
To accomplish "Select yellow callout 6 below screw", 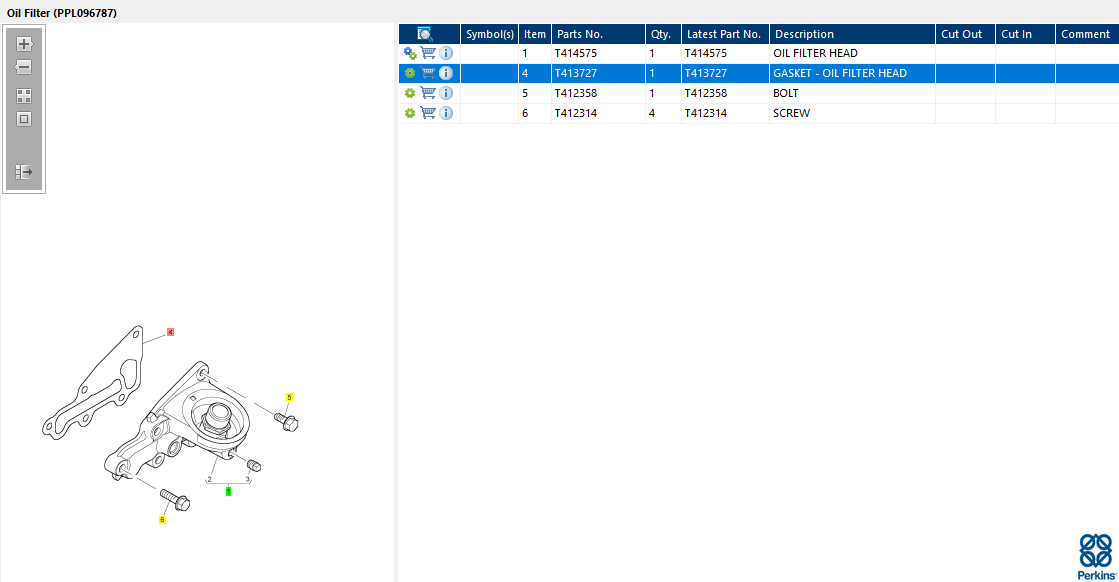I will pyautogui.click(x=162, y=520).
